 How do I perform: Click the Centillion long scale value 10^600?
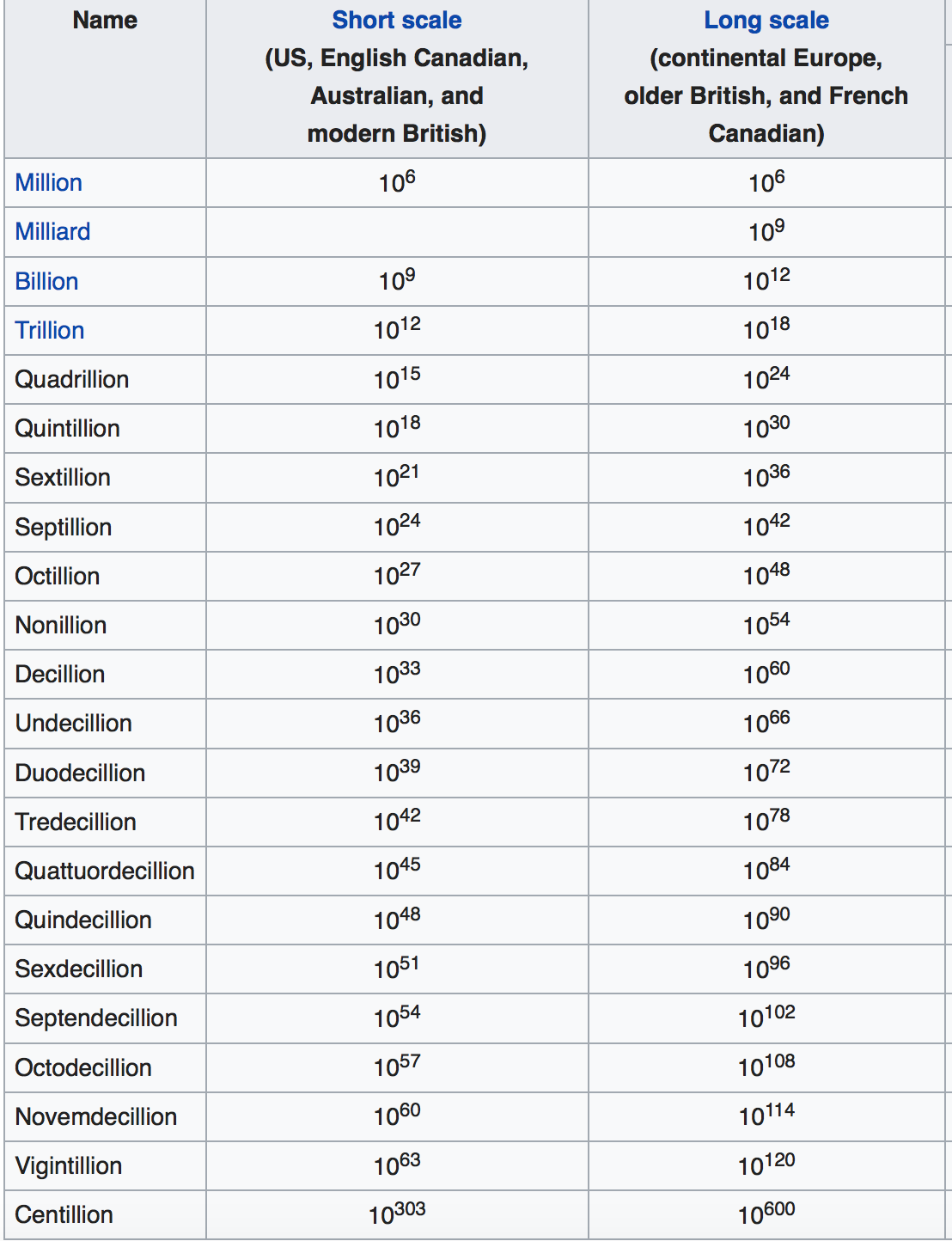[766, 1213]
